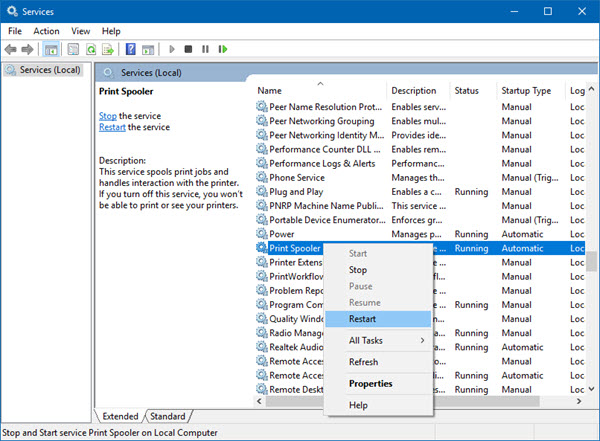
Task: Click the Stop the service link
Action: (107, 116)
